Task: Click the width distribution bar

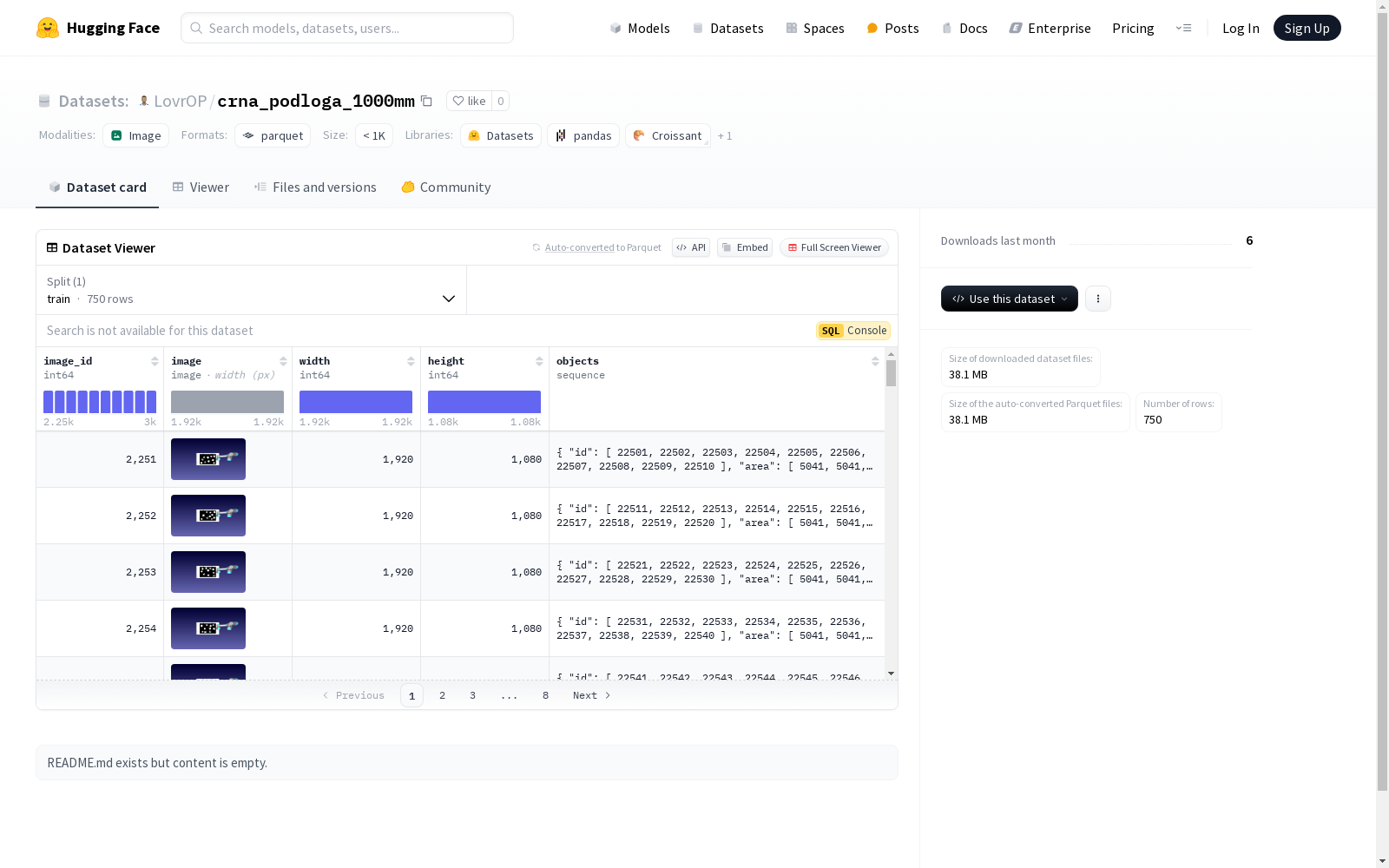Action: click(x=356, y=402)
